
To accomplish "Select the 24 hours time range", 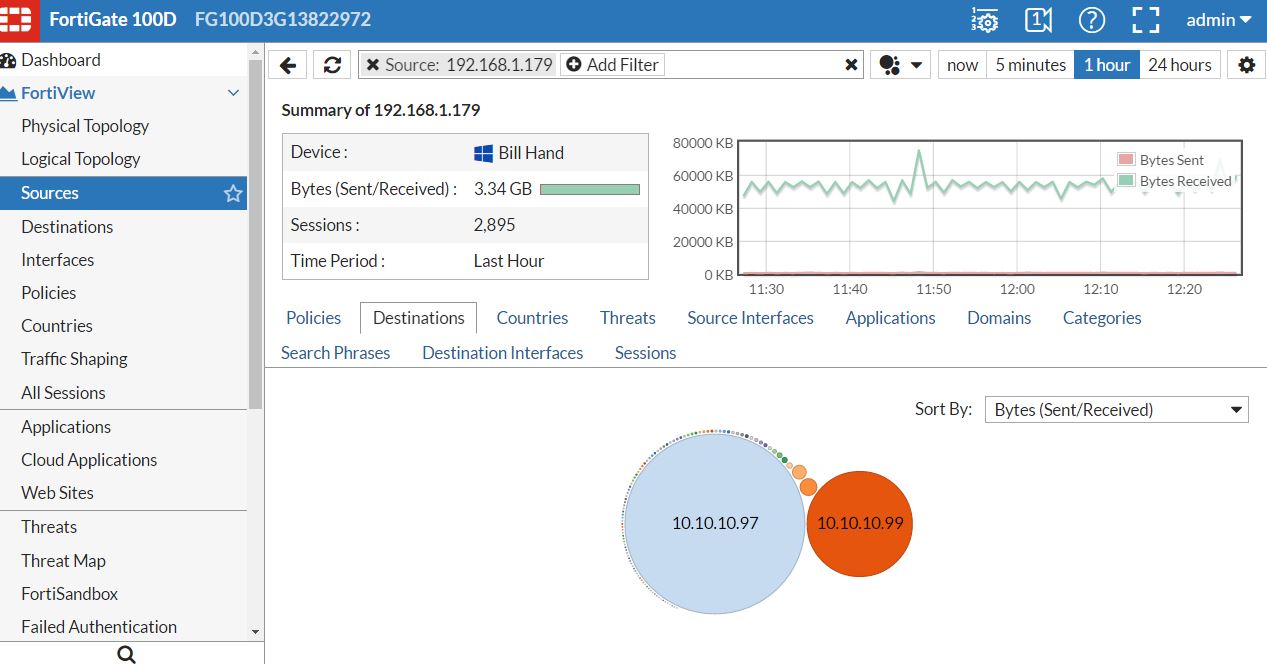I will 1180,65.
